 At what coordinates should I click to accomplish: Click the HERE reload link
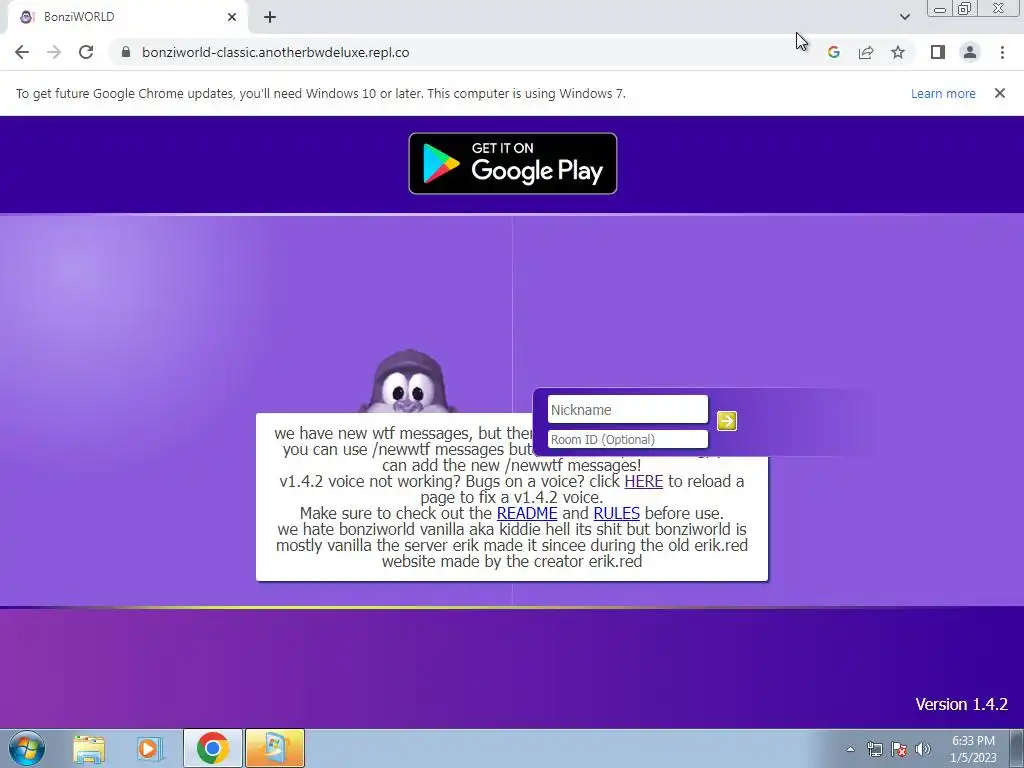pos(643,482)
